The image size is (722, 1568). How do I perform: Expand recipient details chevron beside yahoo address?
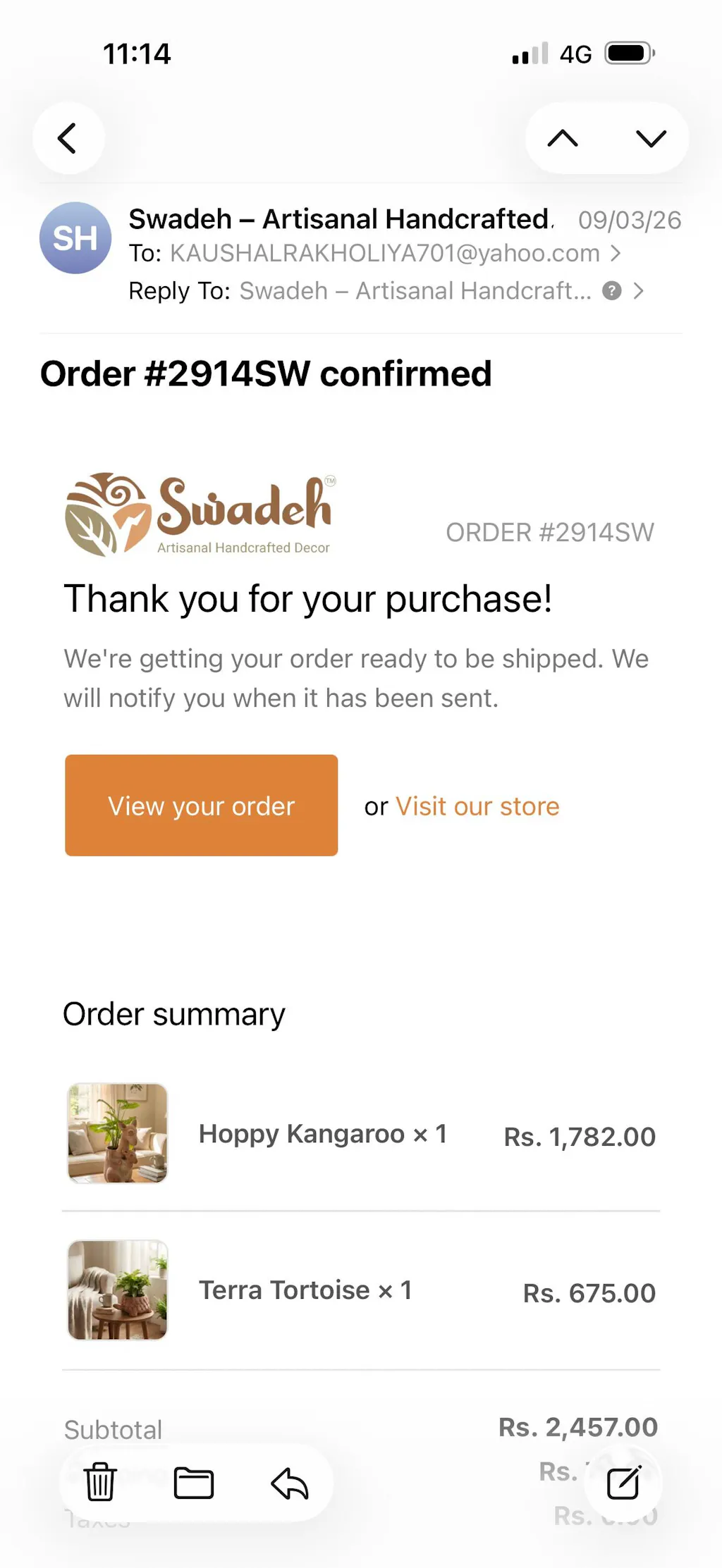tap(616, 253)
